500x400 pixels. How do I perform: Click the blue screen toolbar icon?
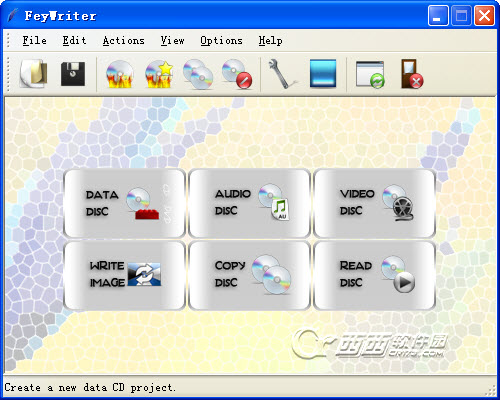click(323, 73)
